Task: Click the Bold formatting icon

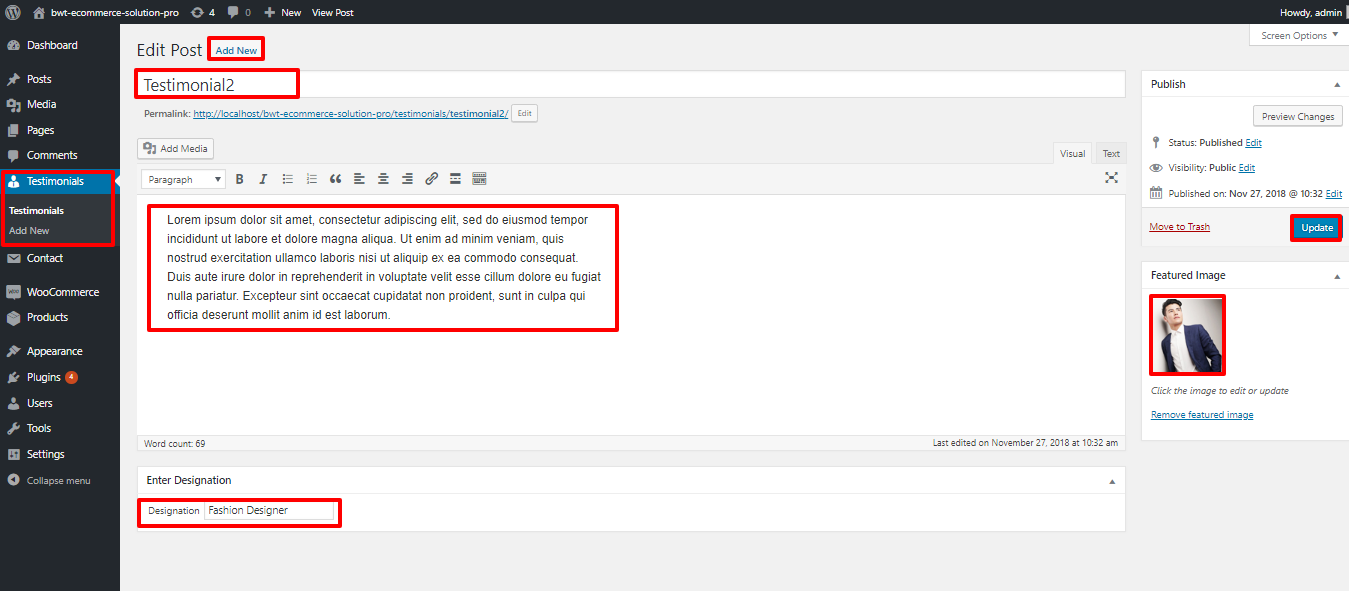Action: (239, 179)
